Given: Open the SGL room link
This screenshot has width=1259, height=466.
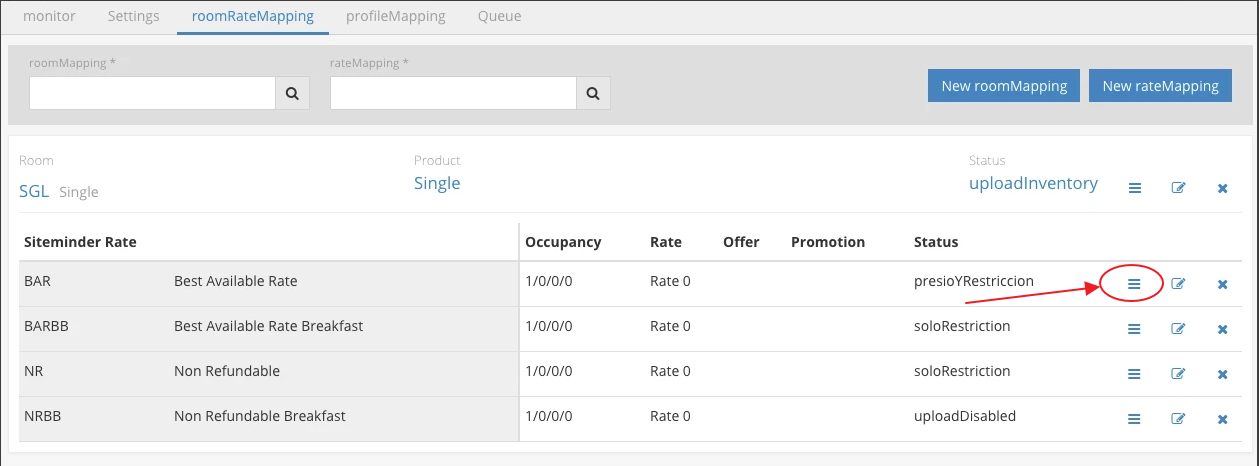Looking at the screenshot, I should (x=34, y=191).
